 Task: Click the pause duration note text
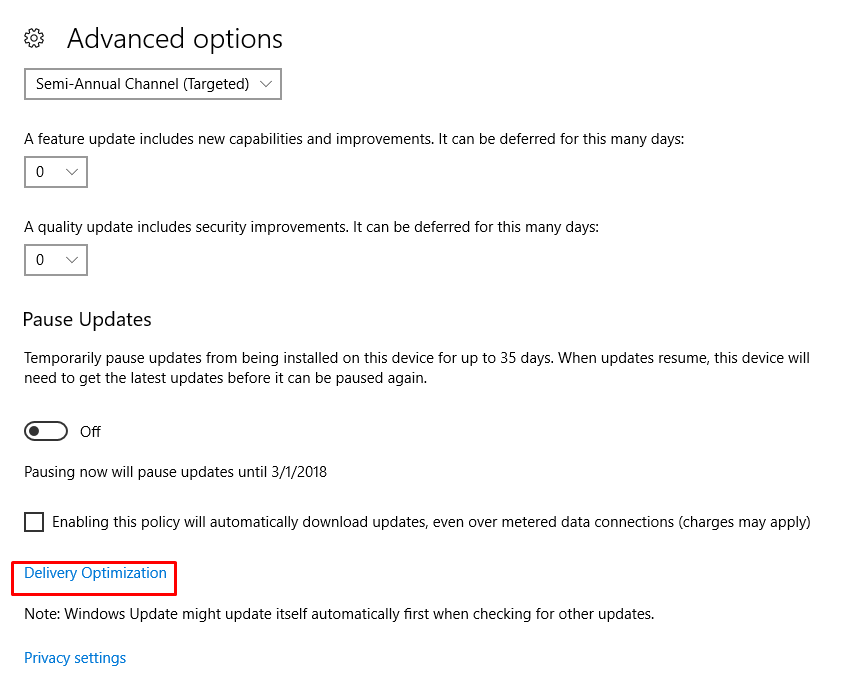[x=176, y=472]
